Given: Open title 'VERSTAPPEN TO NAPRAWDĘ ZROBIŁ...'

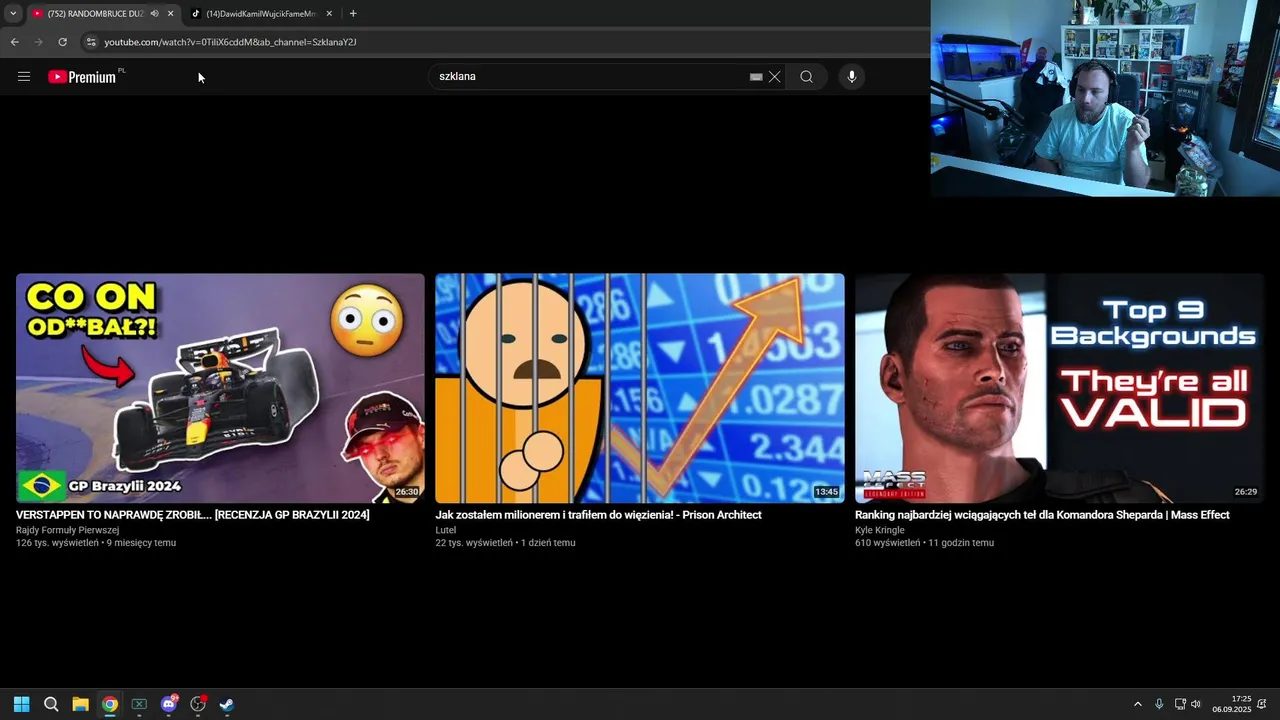Looking at the screenshot, I should point(193,515).
